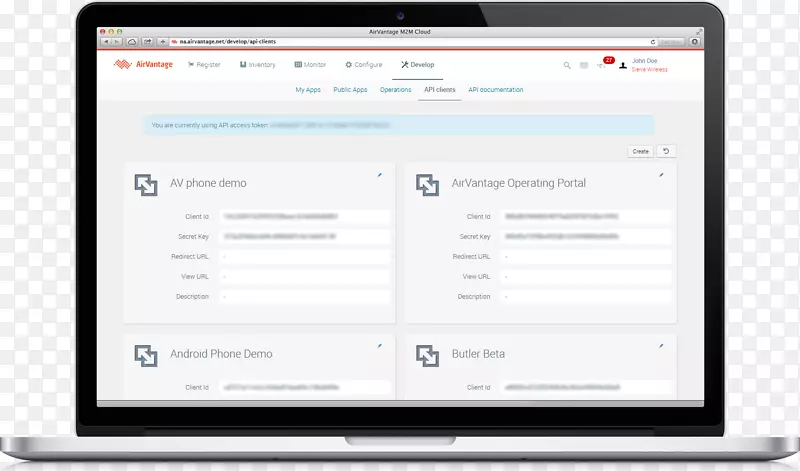800x471 pixels.
Task: Click the iCloud tabs cloud icon
Action: [132, 42]
